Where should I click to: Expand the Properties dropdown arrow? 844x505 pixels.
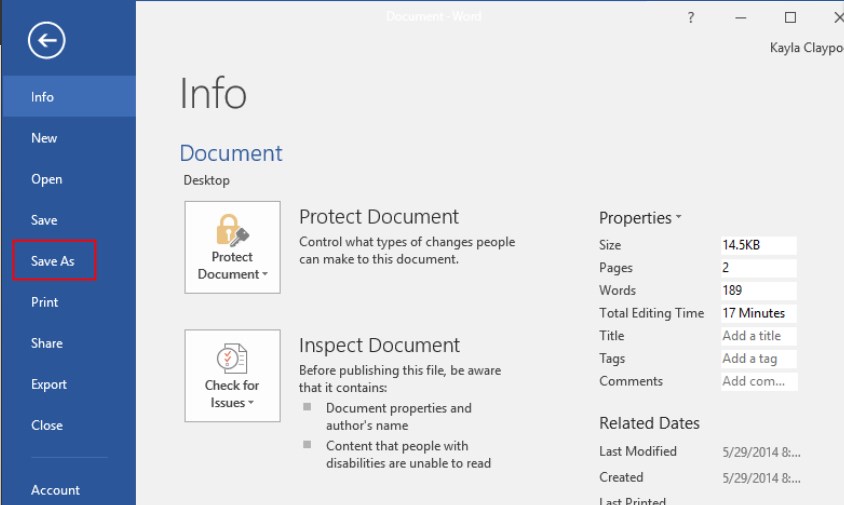point(678,218)
